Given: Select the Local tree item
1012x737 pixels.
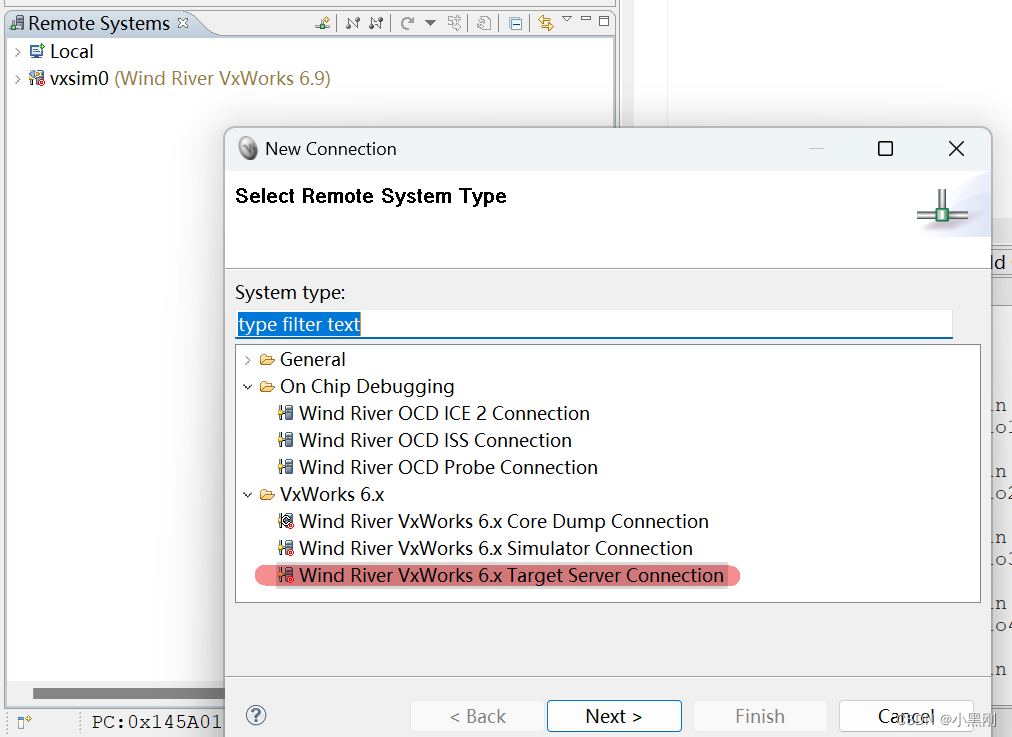Looking at the screenshot, I should tap(72, 52).
